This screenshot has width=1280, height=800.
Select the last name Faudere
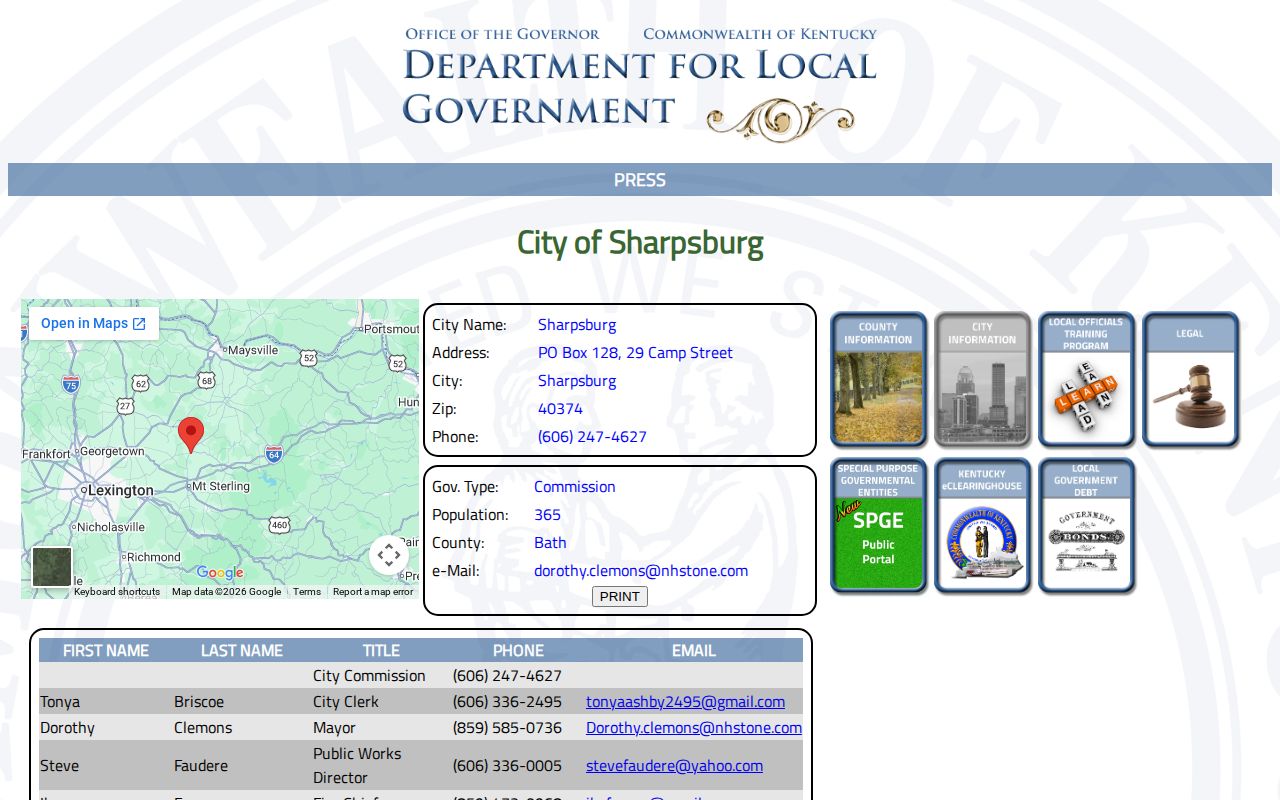[201, 766]
